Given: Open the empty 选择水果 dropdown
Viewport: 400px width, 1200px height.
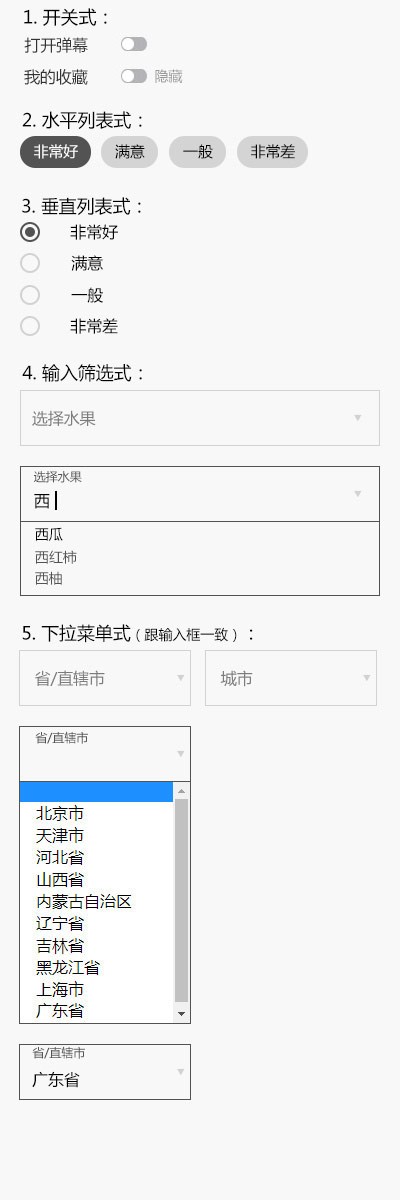Looking at the screenshot, I should [x=200, y=418].
